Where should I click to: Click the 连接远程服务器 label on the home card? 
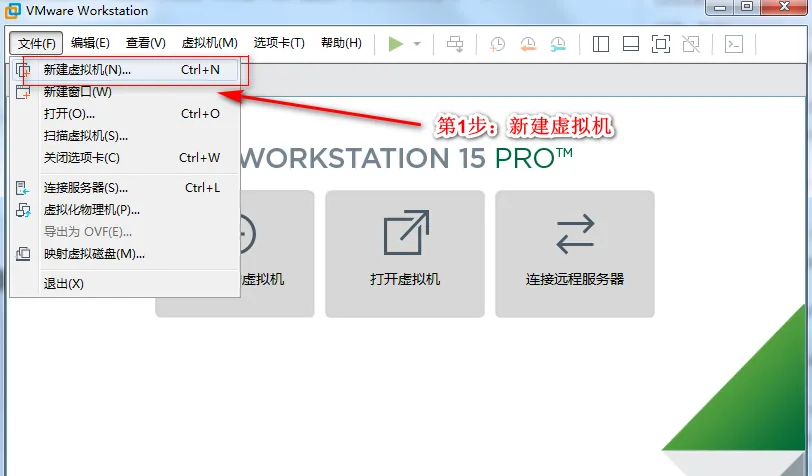575,279
